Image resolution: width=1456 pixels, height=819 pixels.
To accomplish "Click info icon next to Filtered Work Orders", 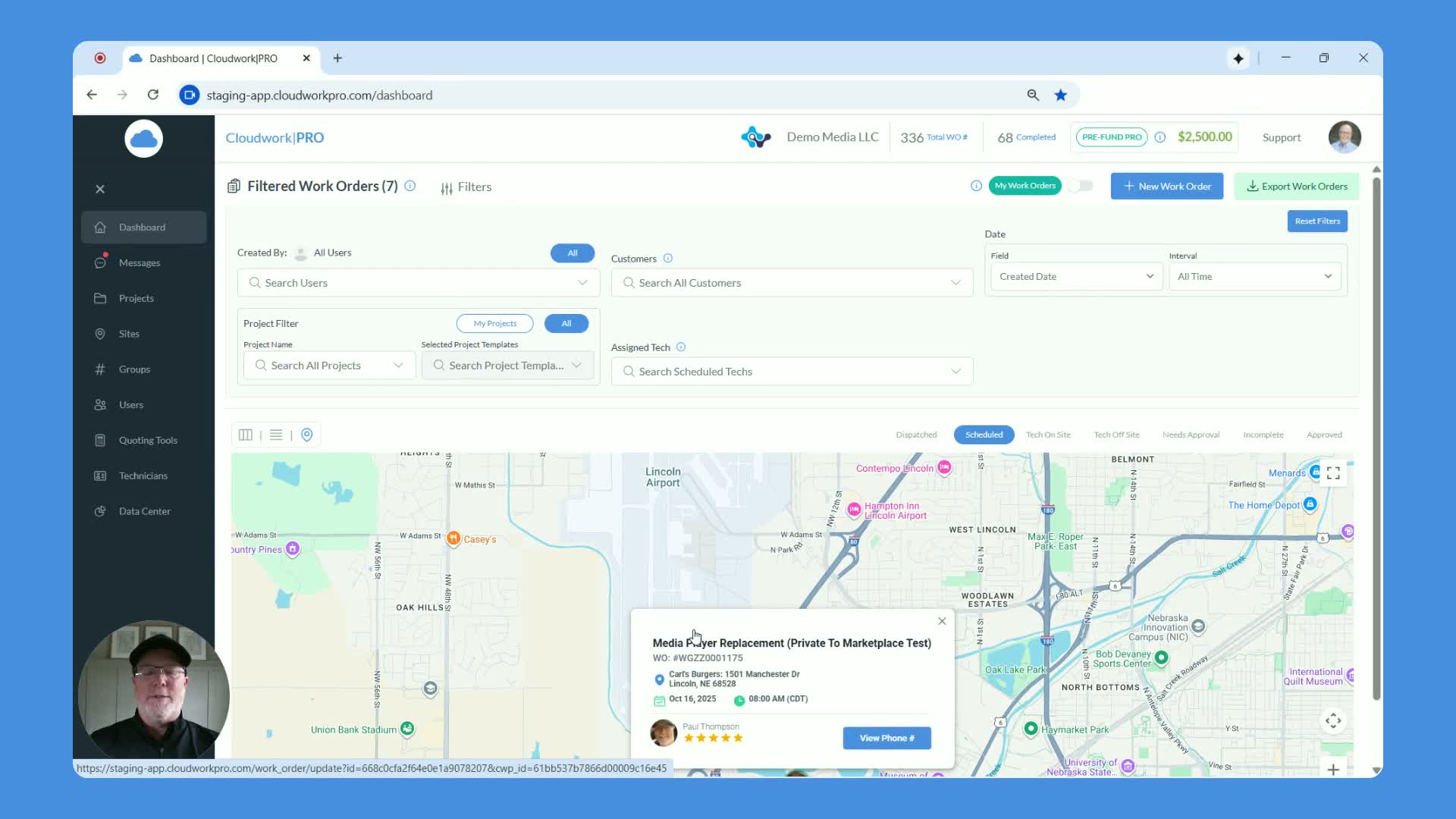I will click(410, 186).
